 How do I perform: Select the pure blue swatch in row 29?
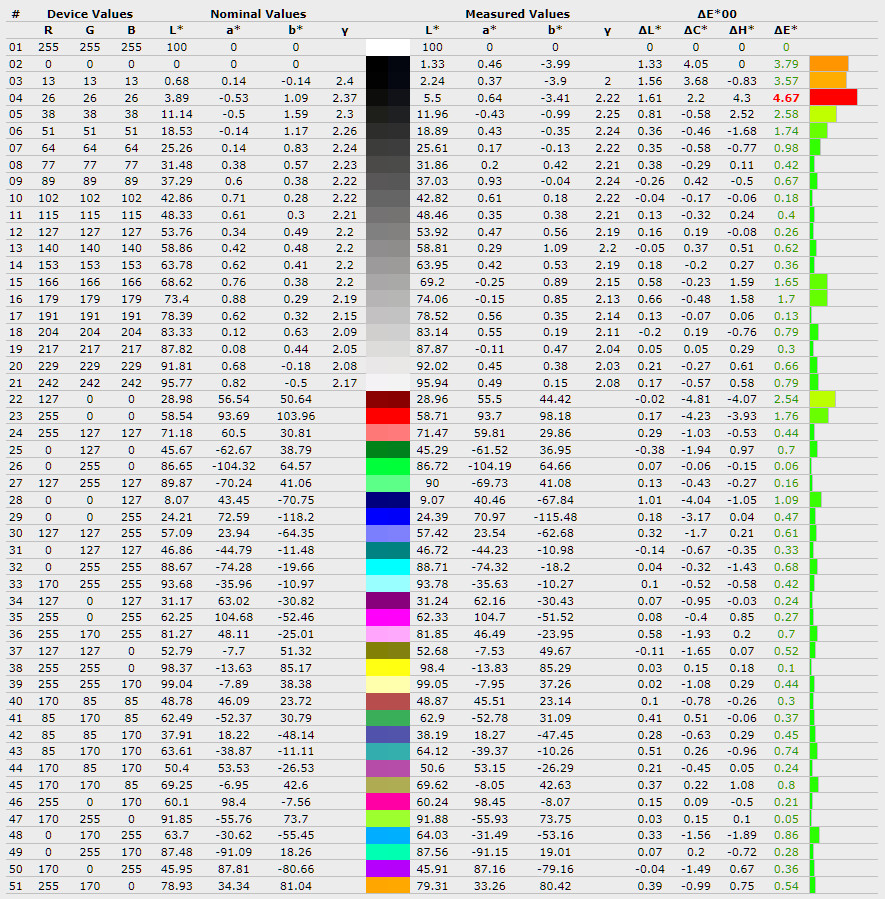[388, 516]
